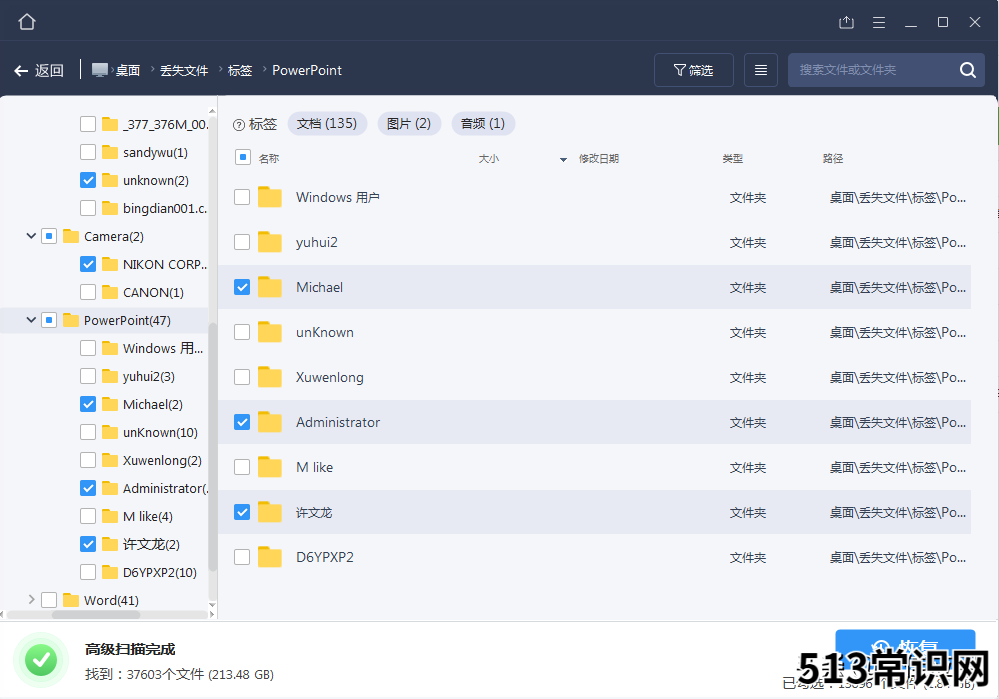999x699 pixels.
Task: Click the green scan-complete check icon
Action: click(x=41, y=660)
